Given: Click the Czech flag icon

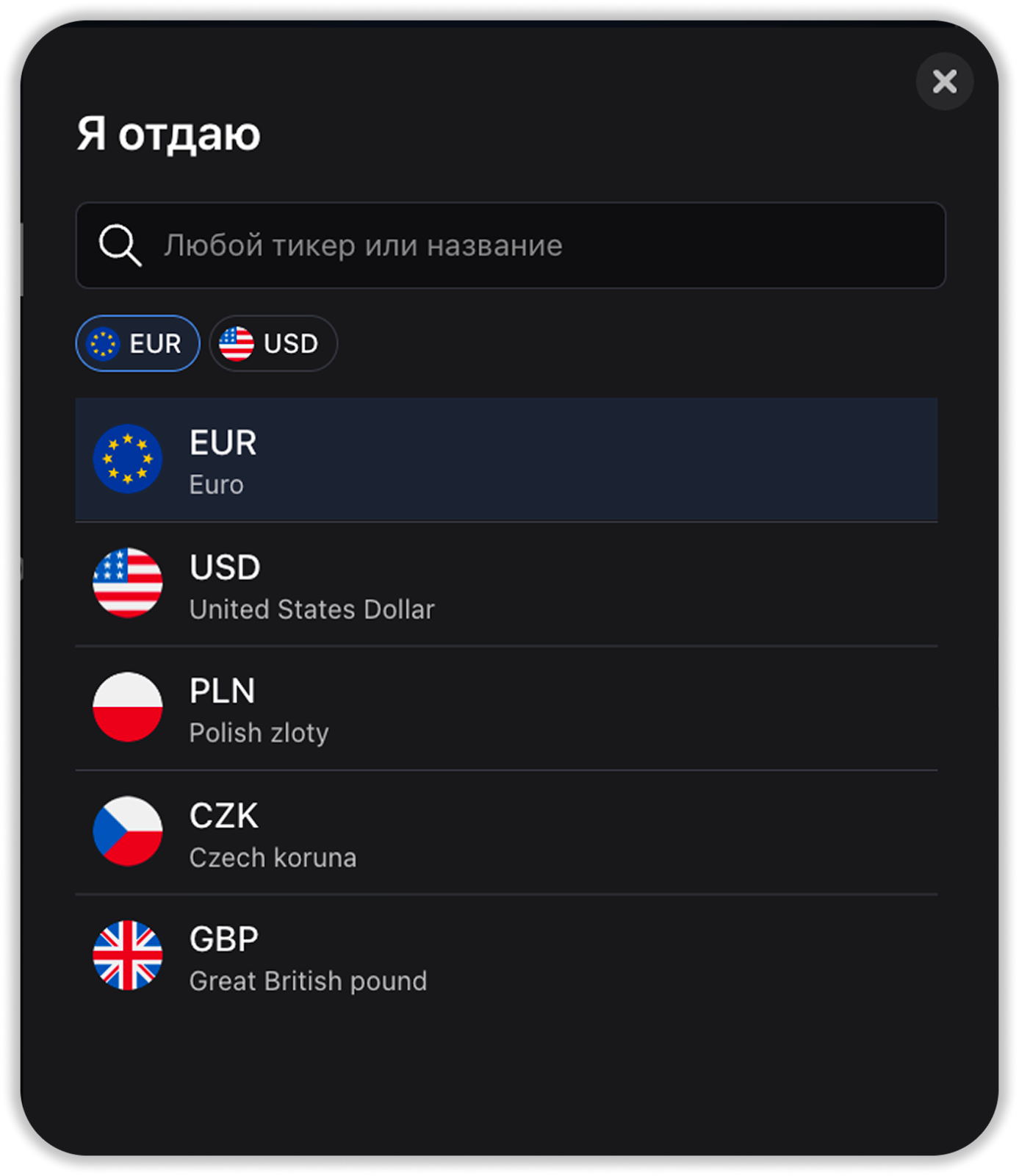Looking at the screenshot, I should (x=128, y=831).
